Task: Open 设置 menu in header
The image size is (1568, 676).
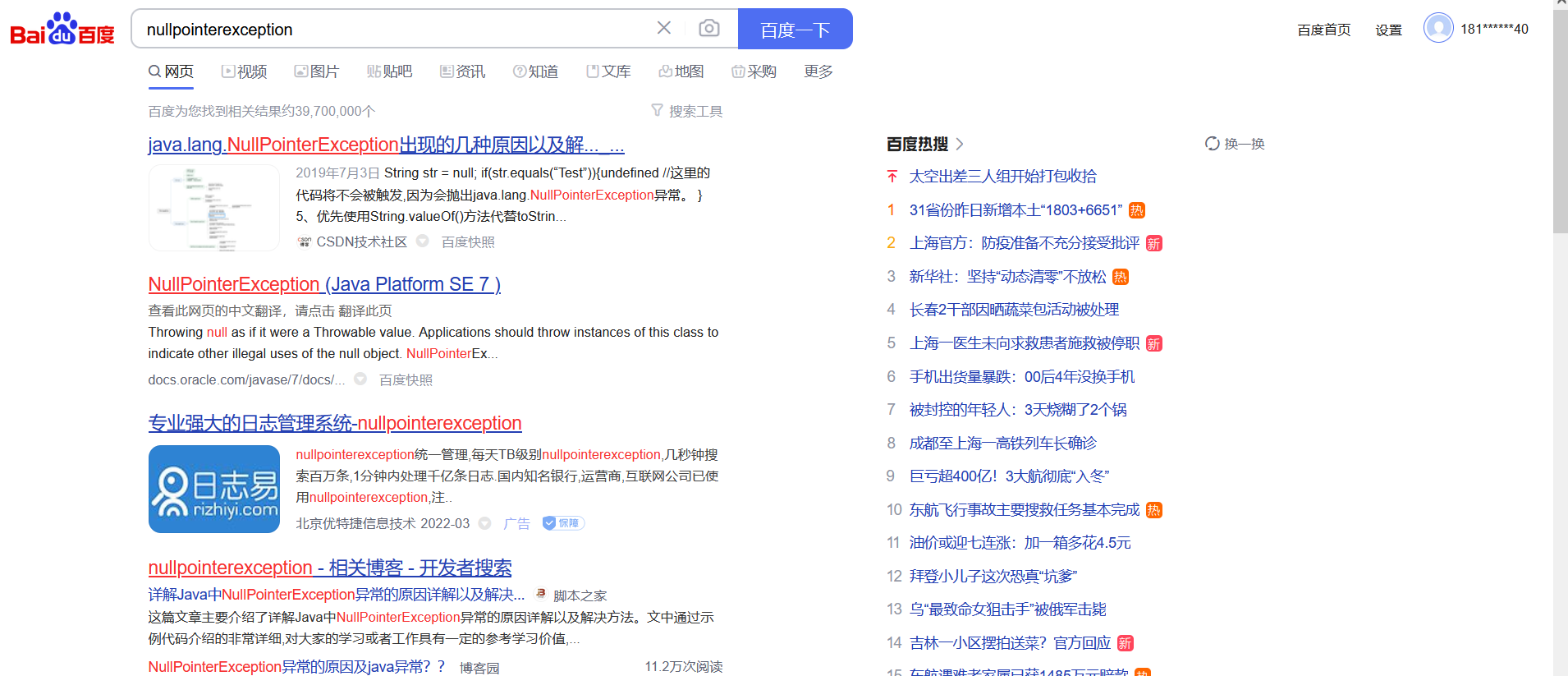Action: 1389,30
